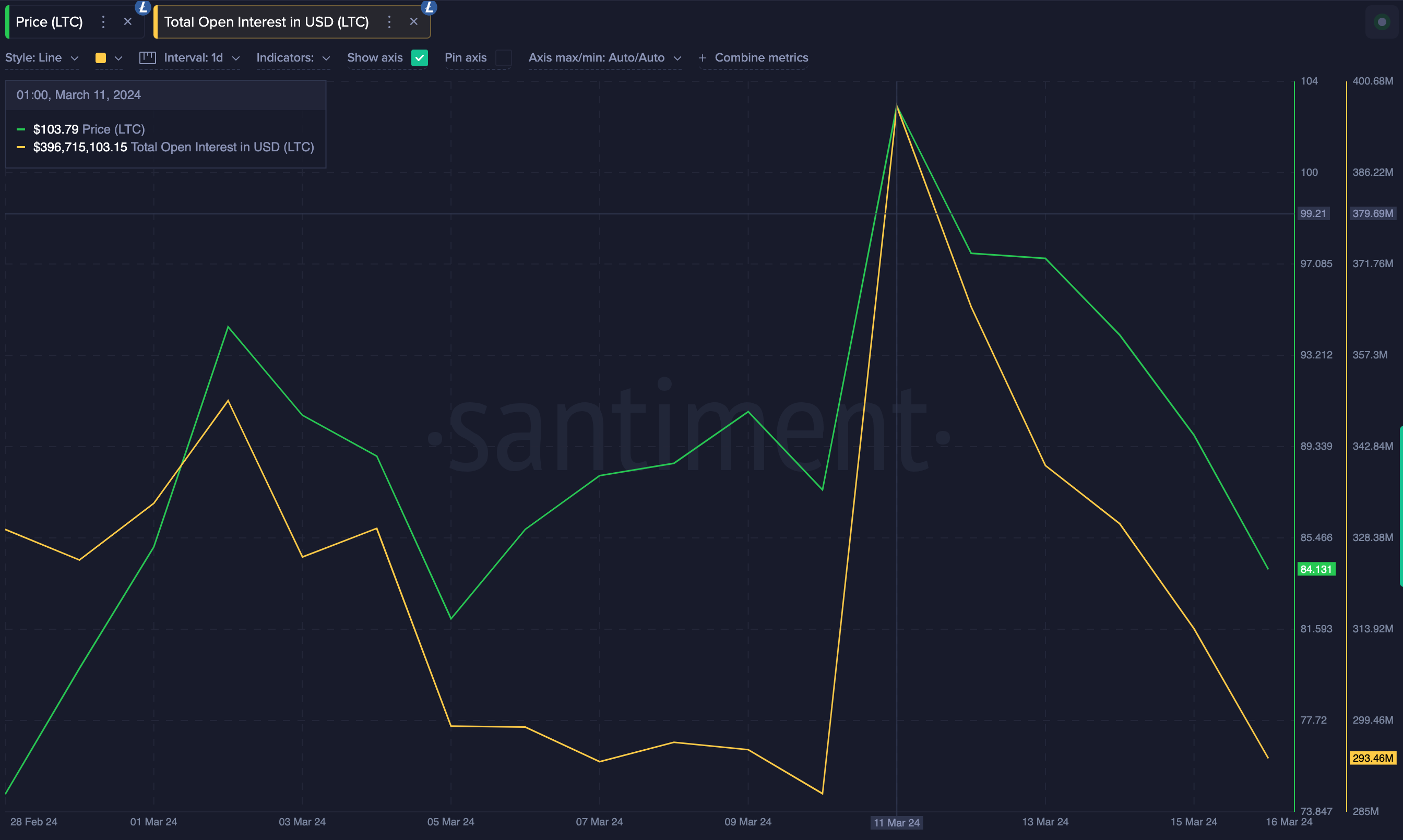Click Combine metrics button

[x=761, y=58]
